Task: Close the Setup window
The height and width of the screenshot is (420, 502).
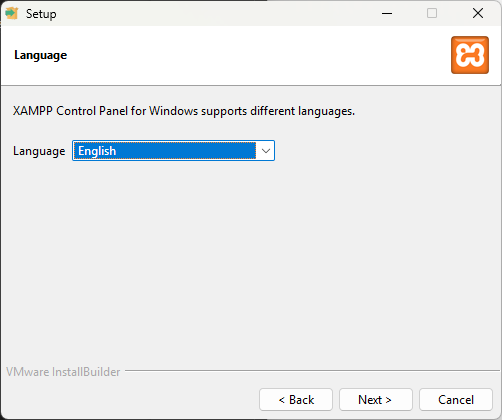Action: [x=478, y=13]
